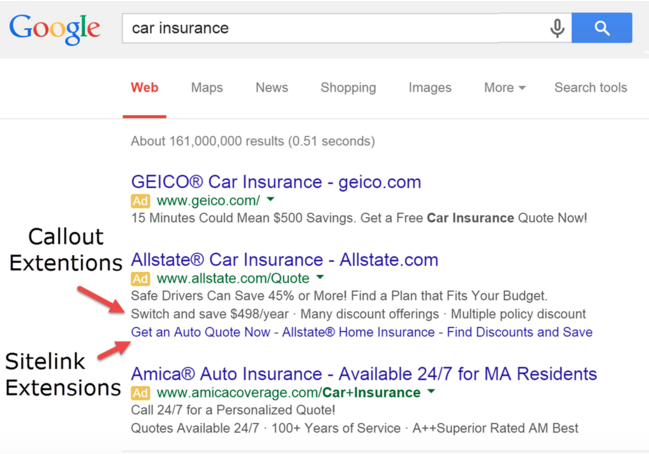Click '100+ Years of Service' callout
This screenshot has width=649, height=454.
coord(336,428)
